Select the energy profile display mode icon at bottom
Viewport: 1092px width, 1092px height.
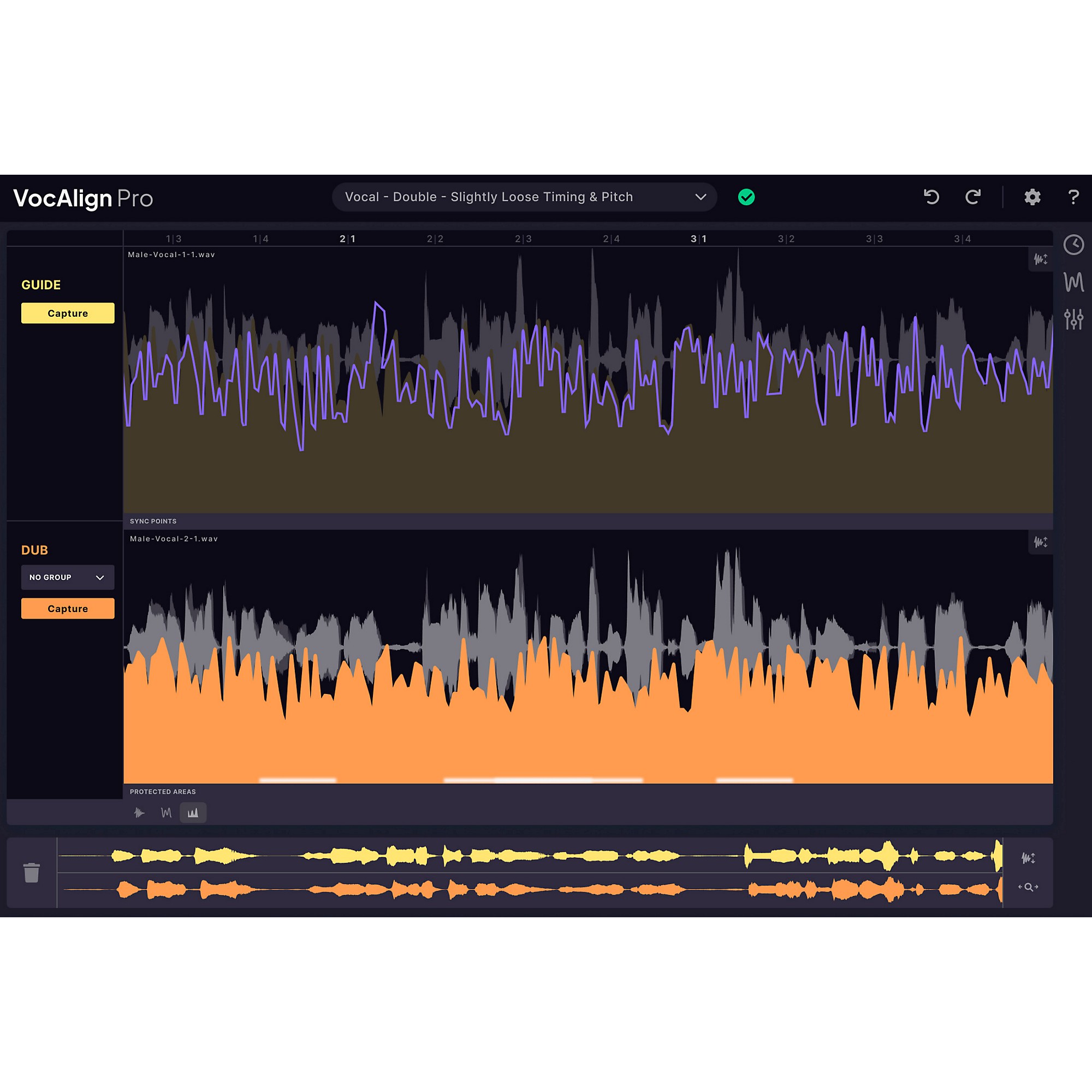(x=193, y=813)
